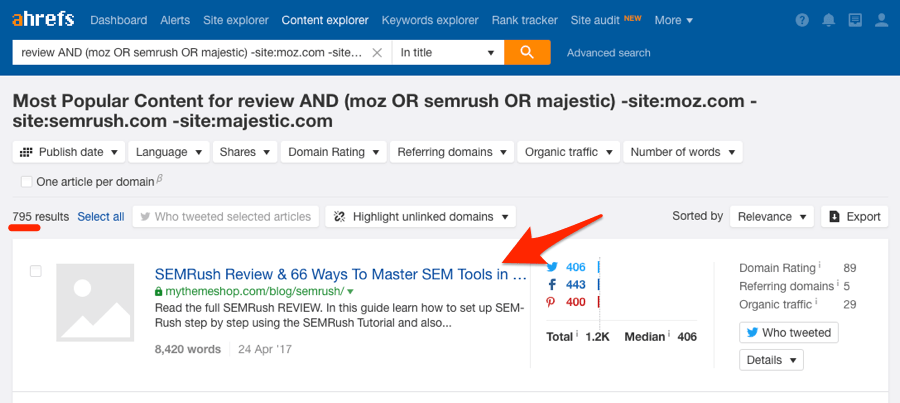Open the In title search scope dropdown
900x403 pixels.
click(x=448, y=52)
